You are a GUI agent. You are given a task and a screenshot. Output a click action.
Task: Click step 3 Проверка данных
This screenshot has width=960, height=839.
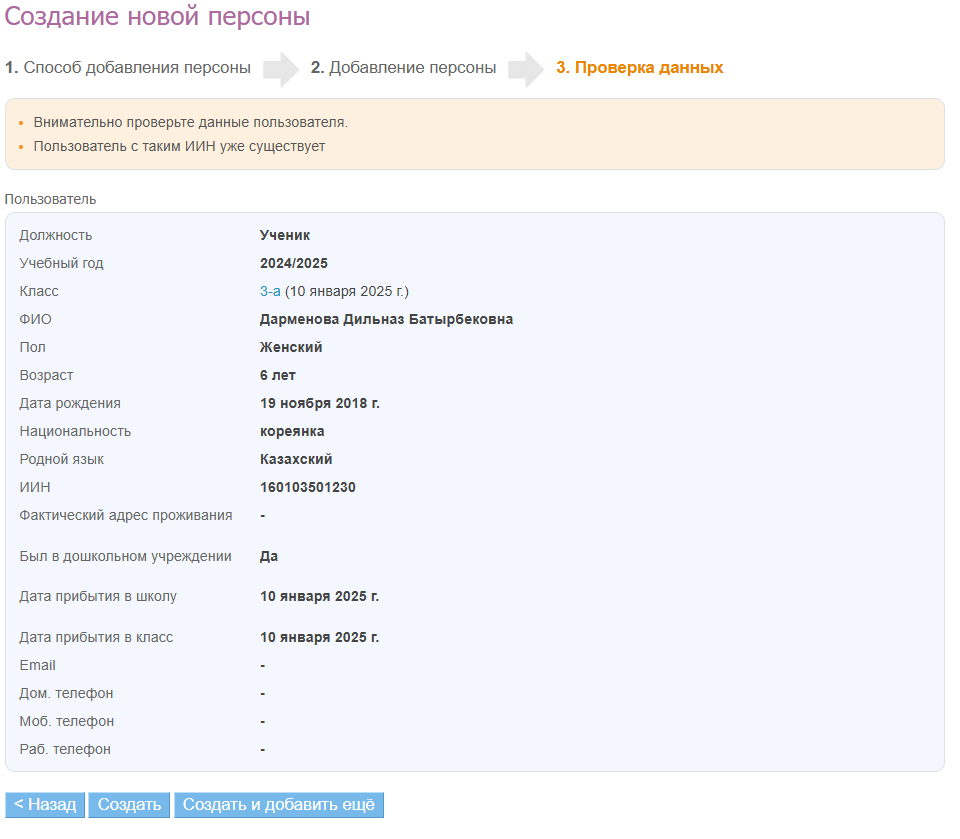coord(639,68)
